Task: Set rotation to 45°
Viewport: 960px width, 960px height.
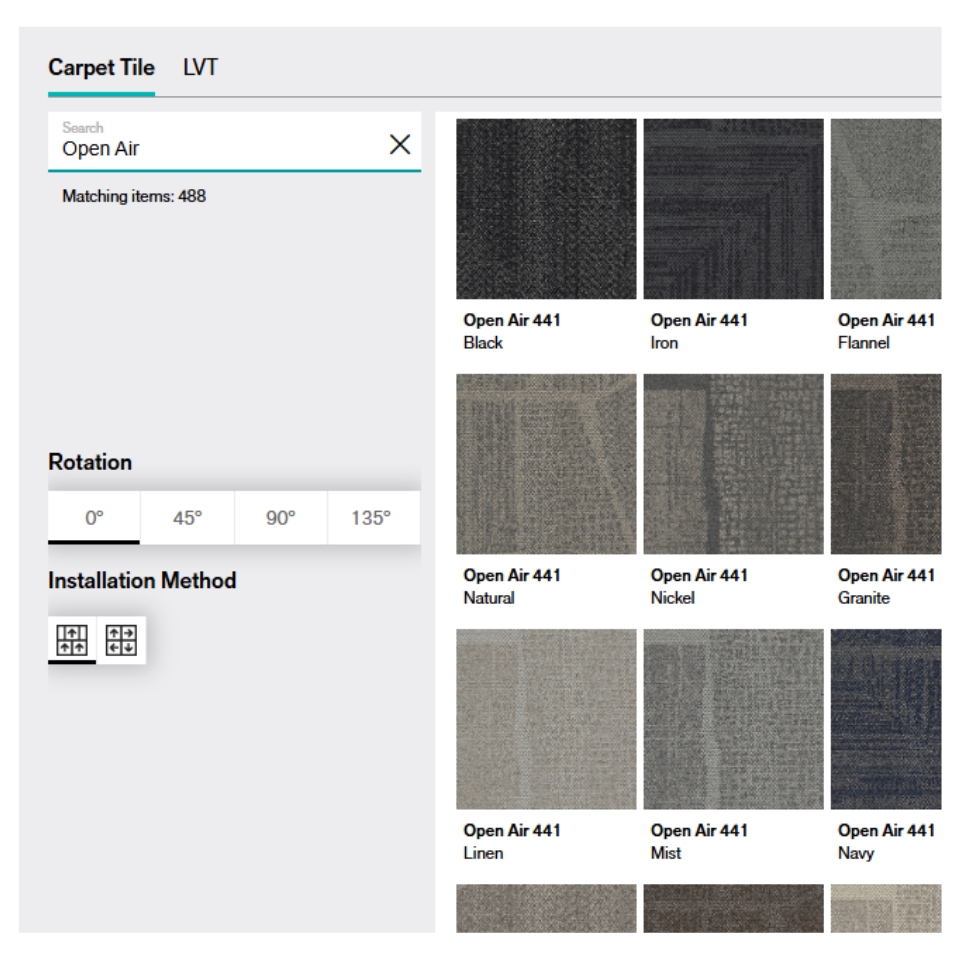Action: click(187, 518)
